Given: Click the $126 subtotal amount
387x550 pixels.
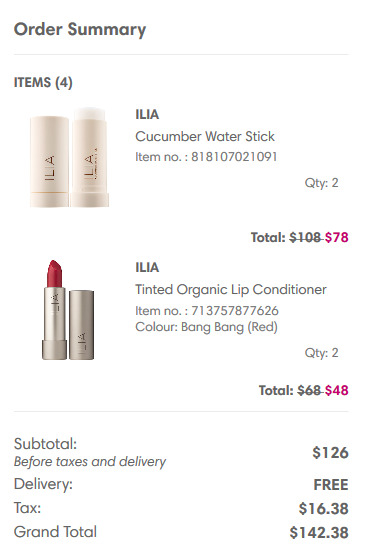Looking at the screenshot, I should coord(330,452).
